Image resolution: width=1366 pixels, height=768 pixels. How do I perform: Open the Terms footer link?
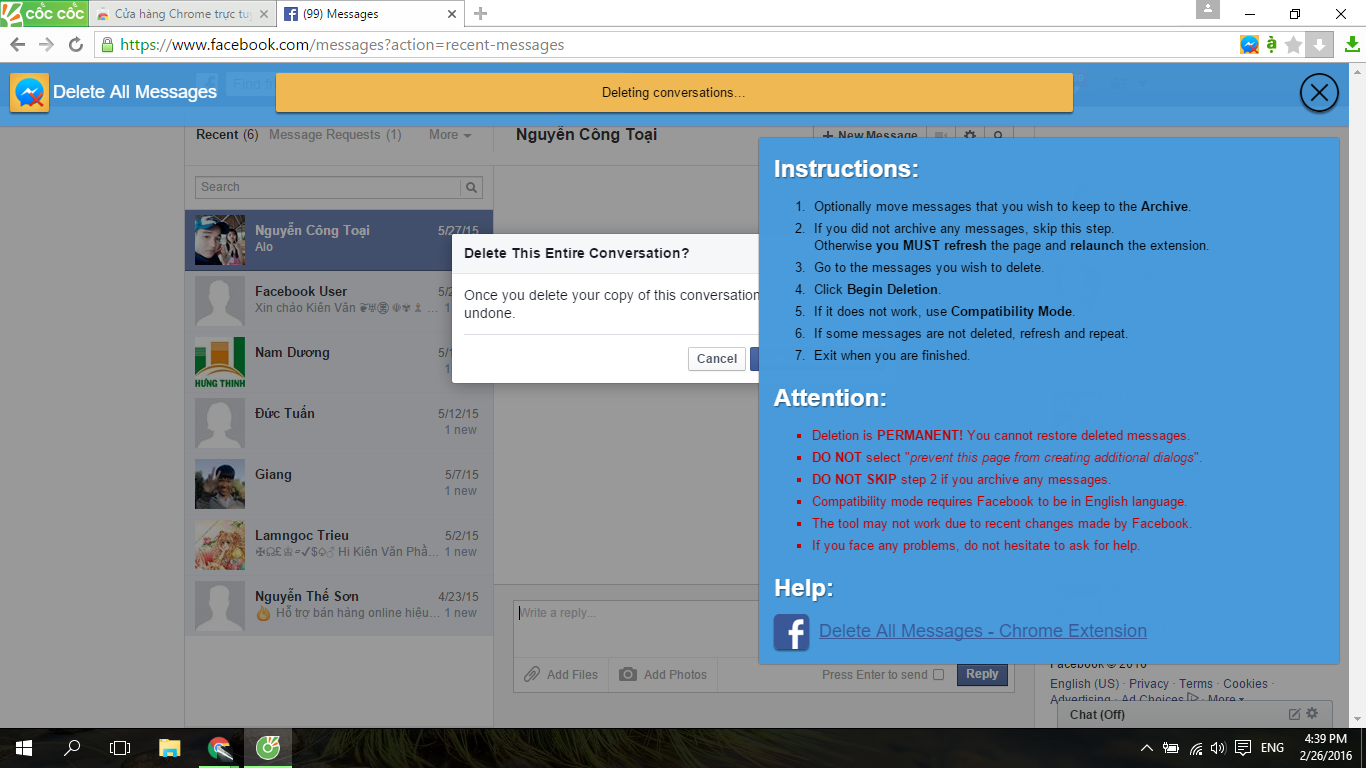click(1196, 684)
